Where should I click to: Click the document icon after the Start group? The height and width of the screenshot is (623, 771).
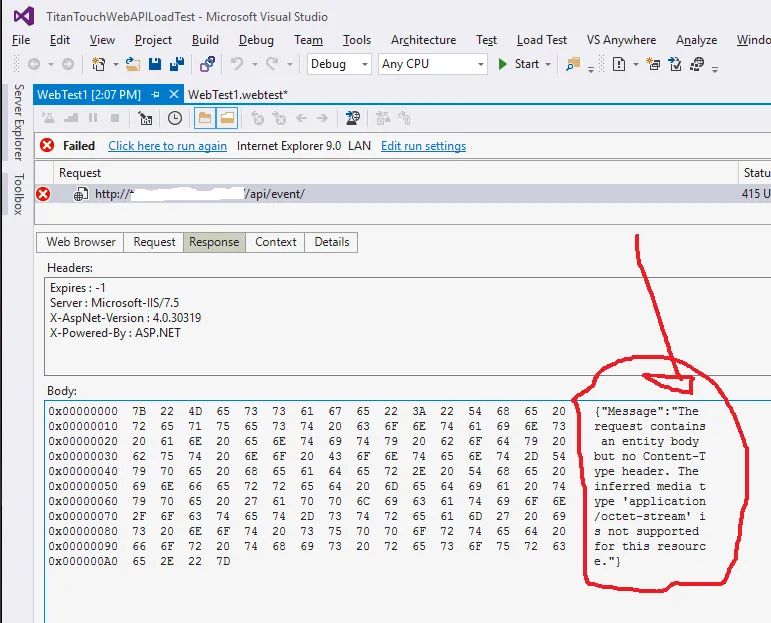(619, 64)
